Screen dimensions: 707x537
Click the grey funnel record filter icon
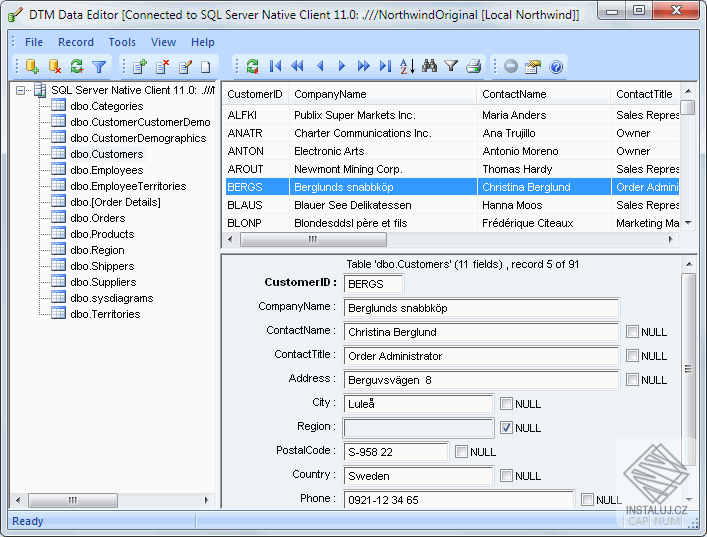pos(451,66)
